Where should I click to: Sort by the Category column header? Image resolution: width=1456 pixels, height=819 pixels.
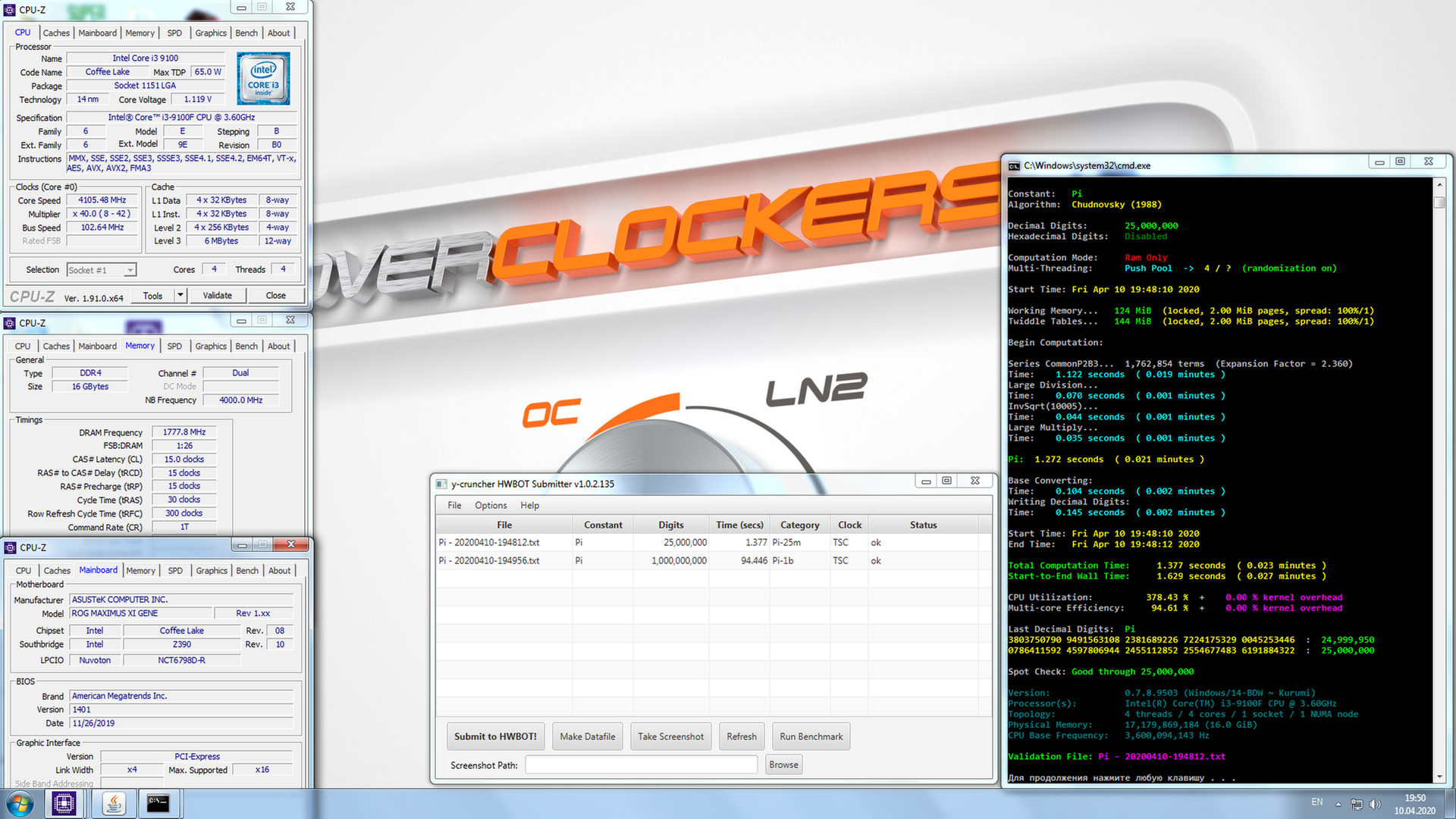[x=800, y=525]
